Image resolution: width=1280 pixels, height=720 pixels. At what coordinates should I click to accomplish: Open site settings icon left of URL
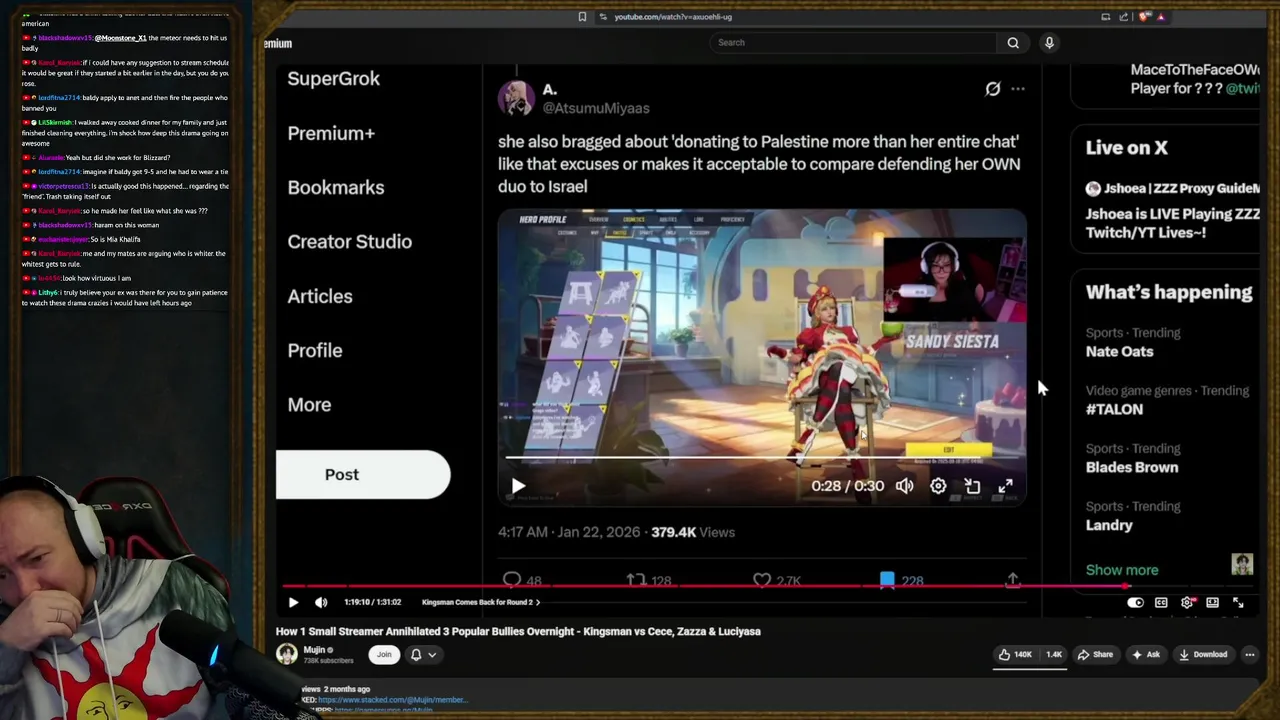click(602, 17)
